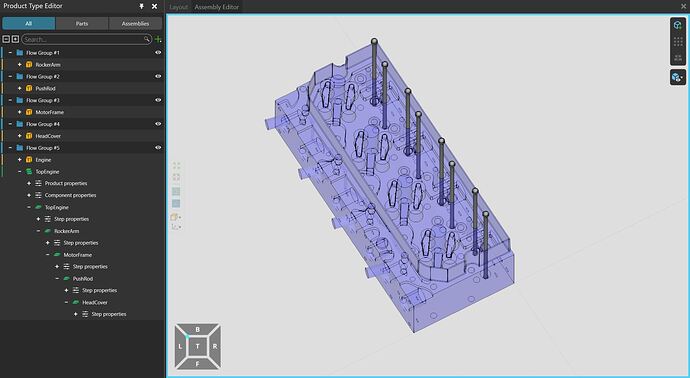
Task: Pin the Product Type Editor panel
Action: click(141, 6)
